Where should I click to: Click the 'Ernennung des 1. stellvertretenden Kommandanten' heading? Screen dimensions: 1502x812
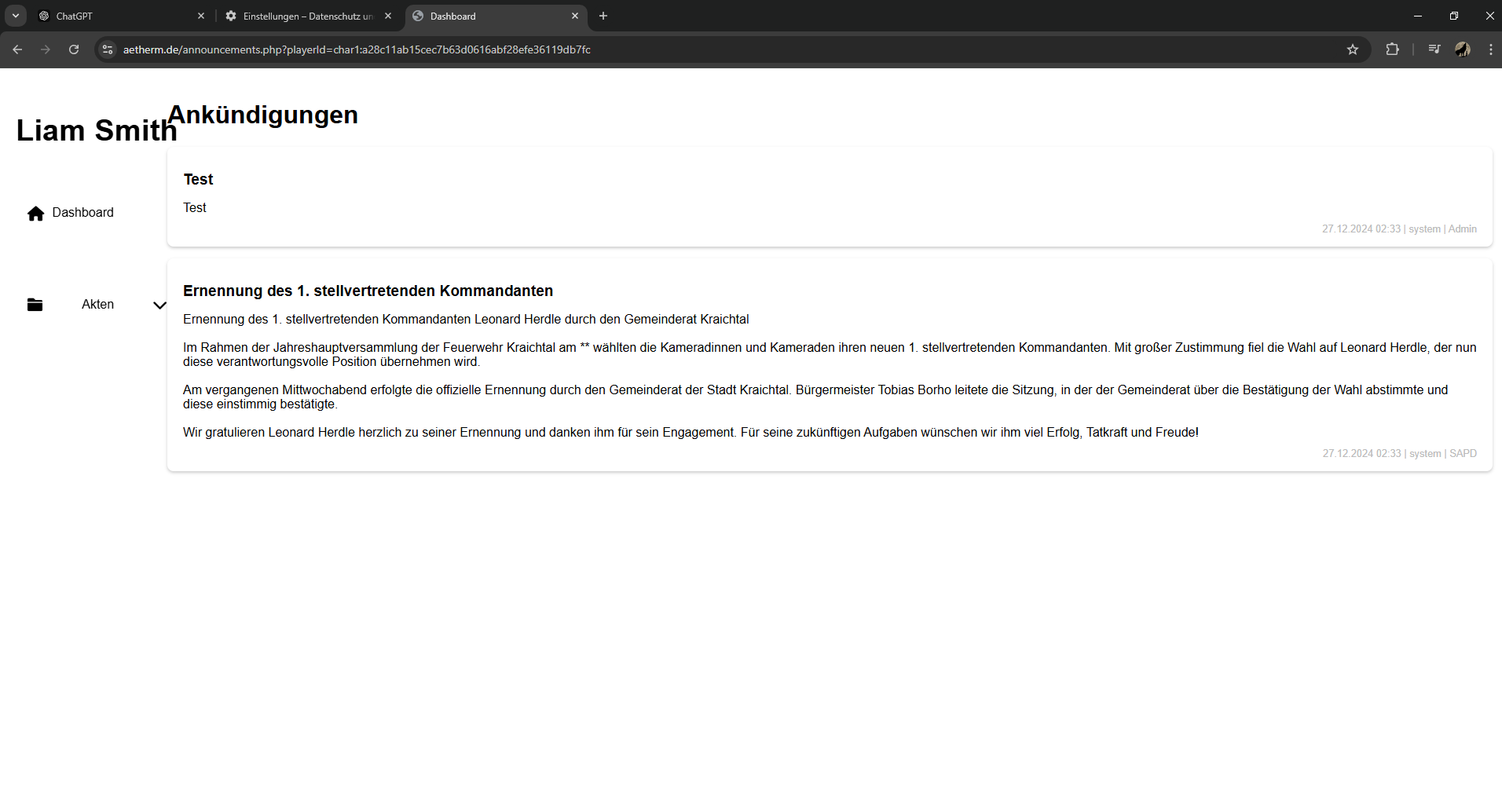click(x=368, y=291)
